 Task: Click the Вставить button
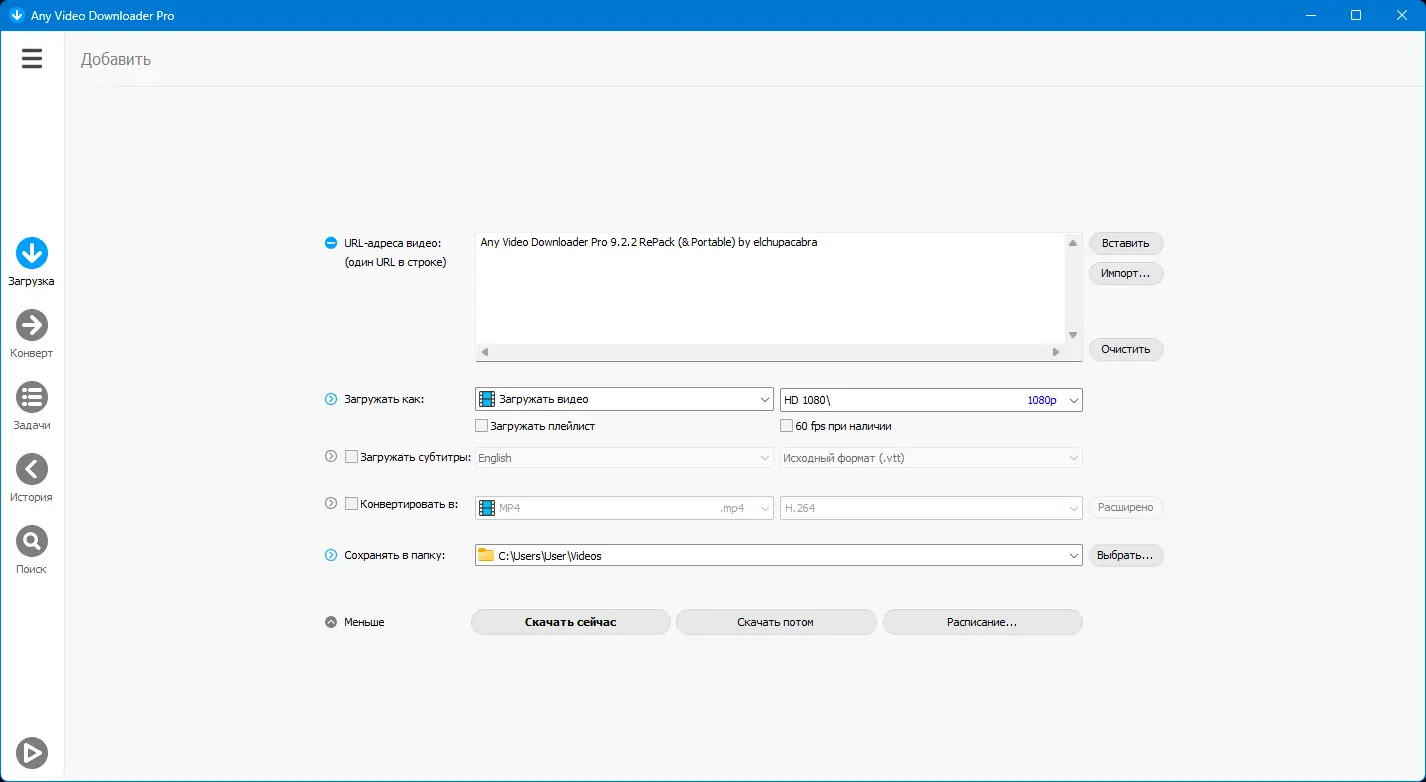click(1125, 243)
